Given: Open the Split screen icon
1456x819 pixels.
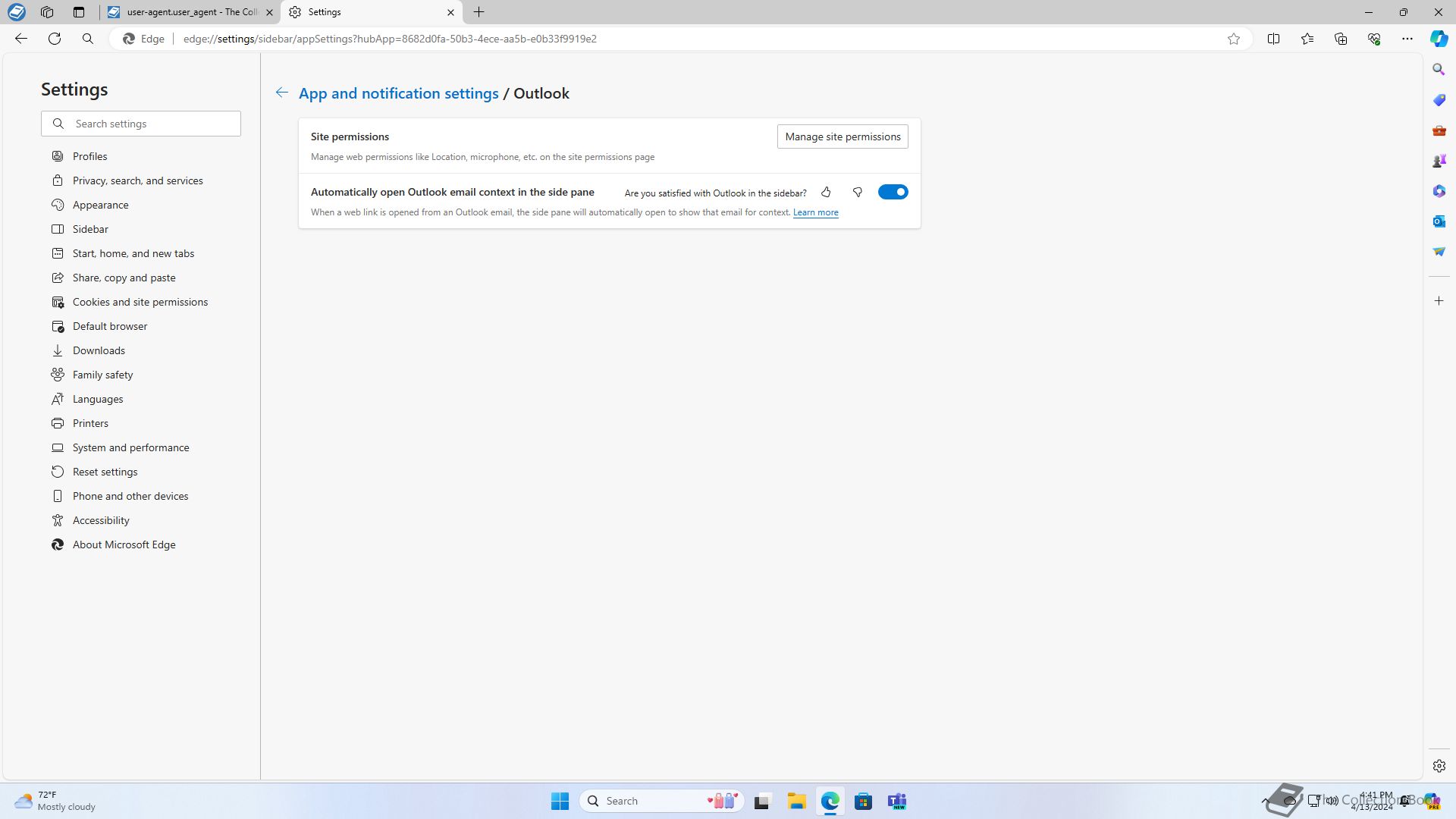Looking at the screenshot, I should (x=1273, y=39).
